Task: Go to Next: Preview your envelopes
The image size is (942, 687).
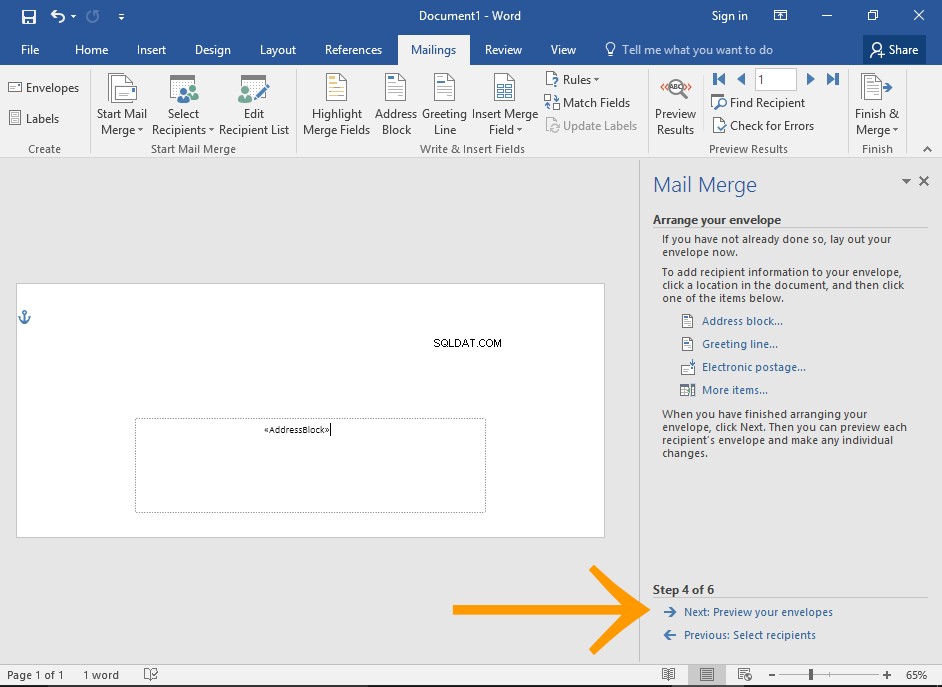Action: (758, 612)
